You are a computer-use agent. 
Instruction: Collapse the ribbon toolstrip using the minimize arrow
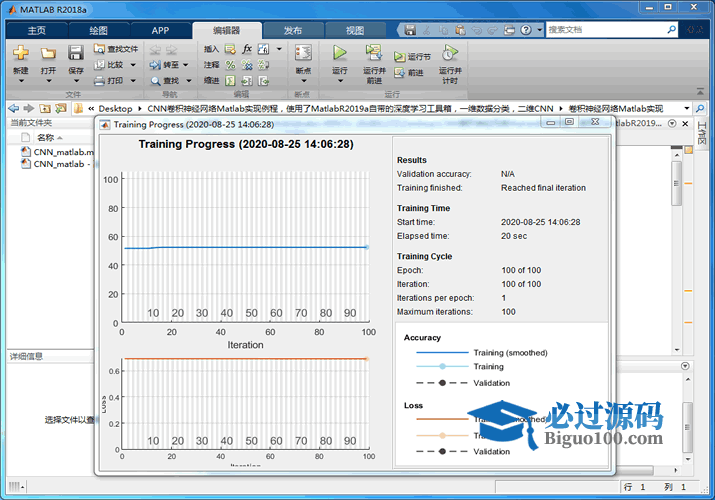700,92
